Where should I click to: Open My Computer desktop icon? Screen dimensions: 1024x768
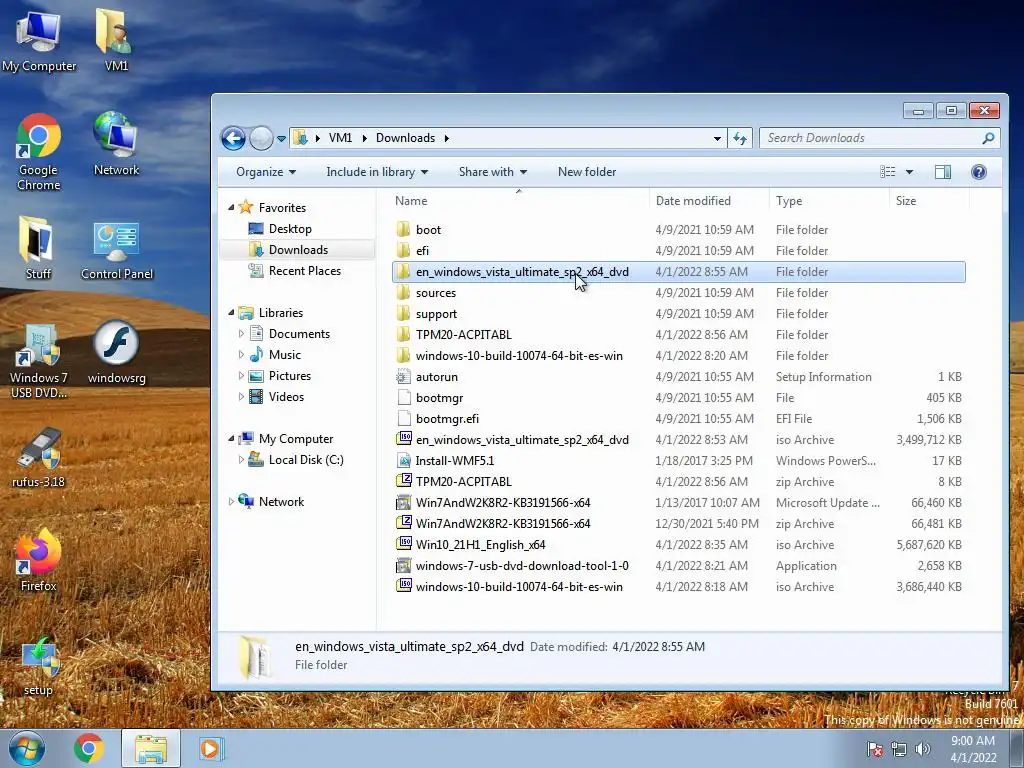point(39,40)
